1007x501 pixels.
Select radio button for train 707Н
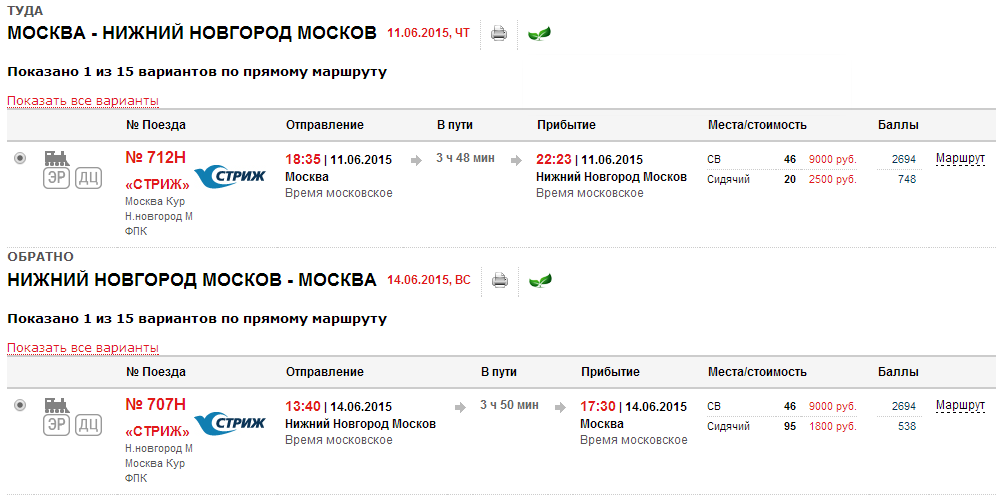click(x=20, y=405)
